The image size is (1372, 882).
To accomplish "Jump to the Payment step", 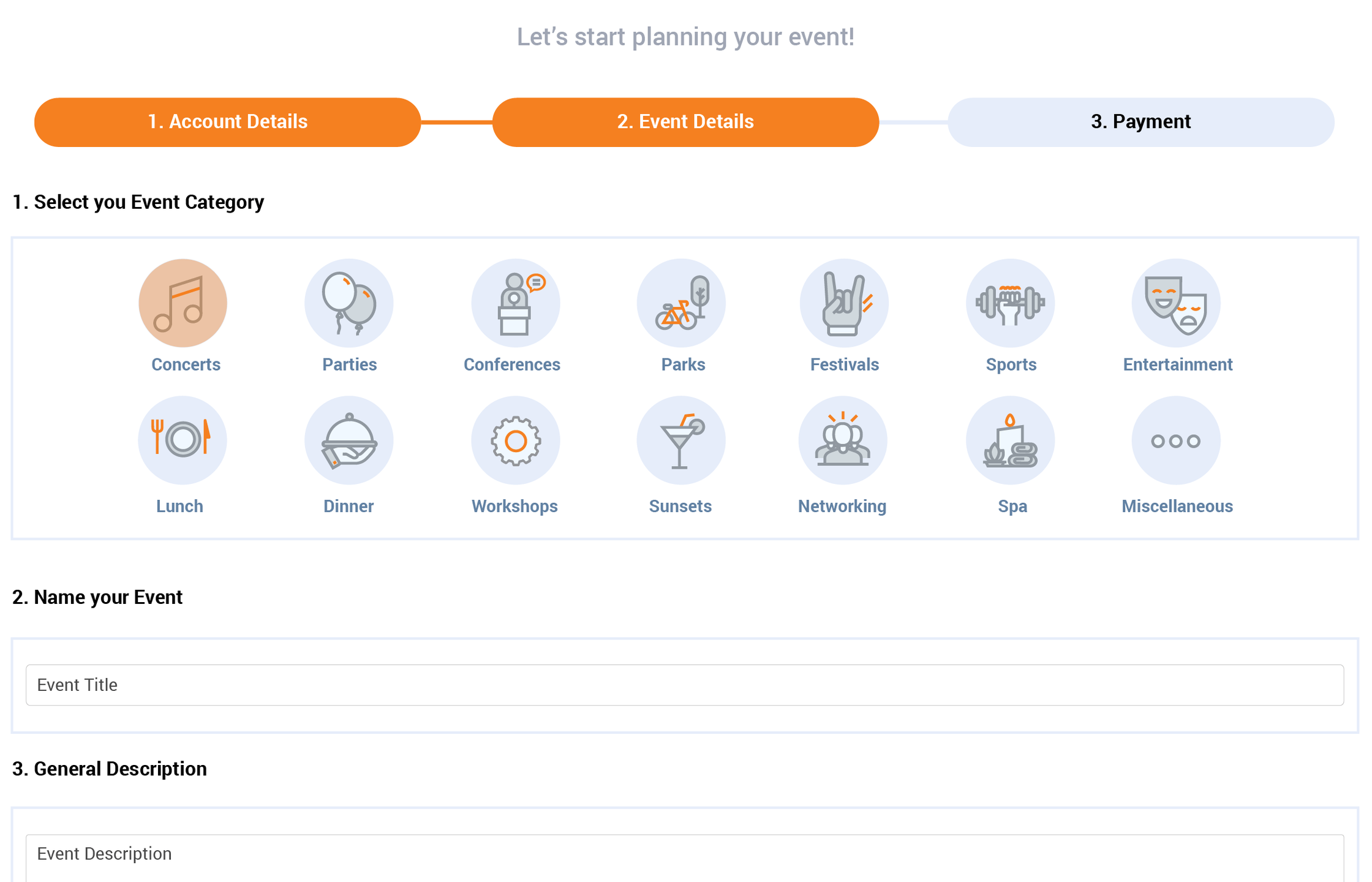I will 1140,122.
